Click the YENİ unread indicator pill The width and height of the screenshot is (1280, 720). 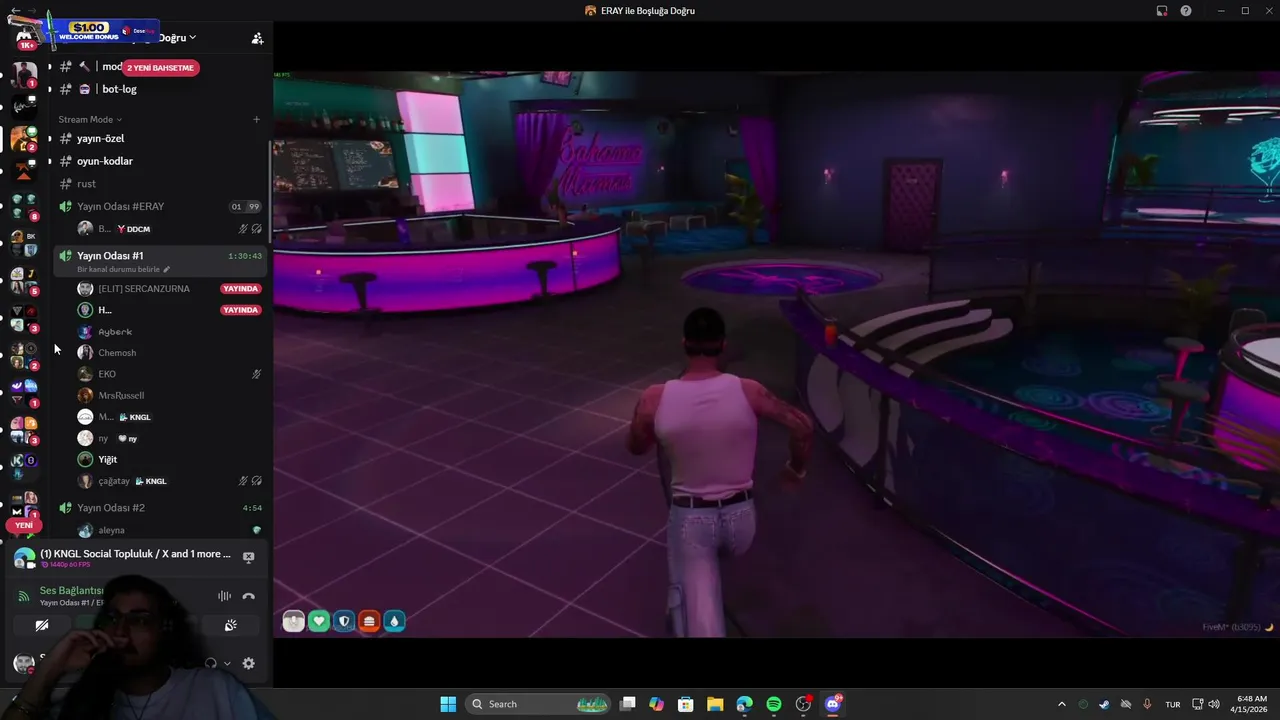pyautogui.click(x=23, y=525)
